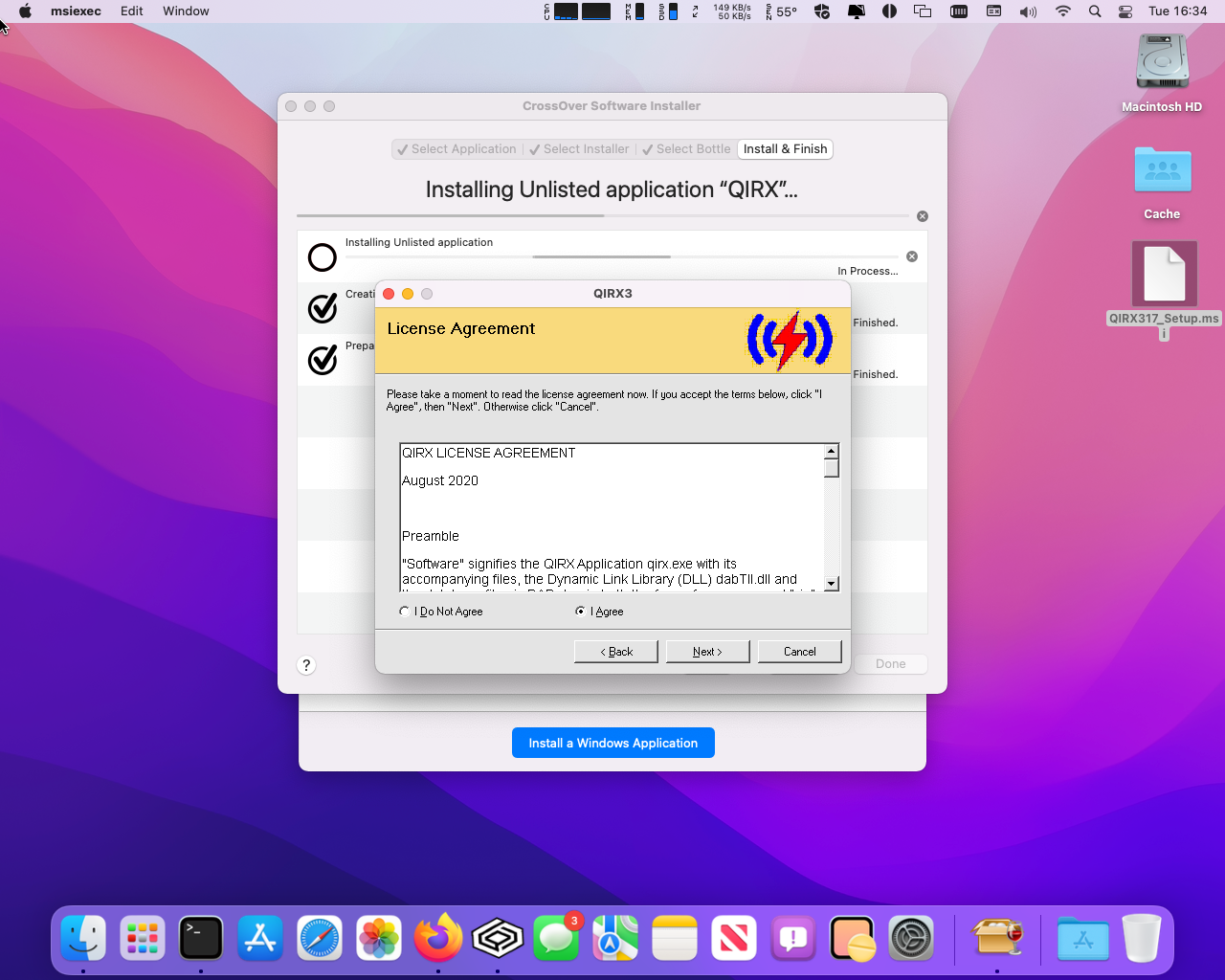Click 'Install a Windows Application' button
The height and width of the screenshot is (980, 1225).
click(x=613, y=743)
